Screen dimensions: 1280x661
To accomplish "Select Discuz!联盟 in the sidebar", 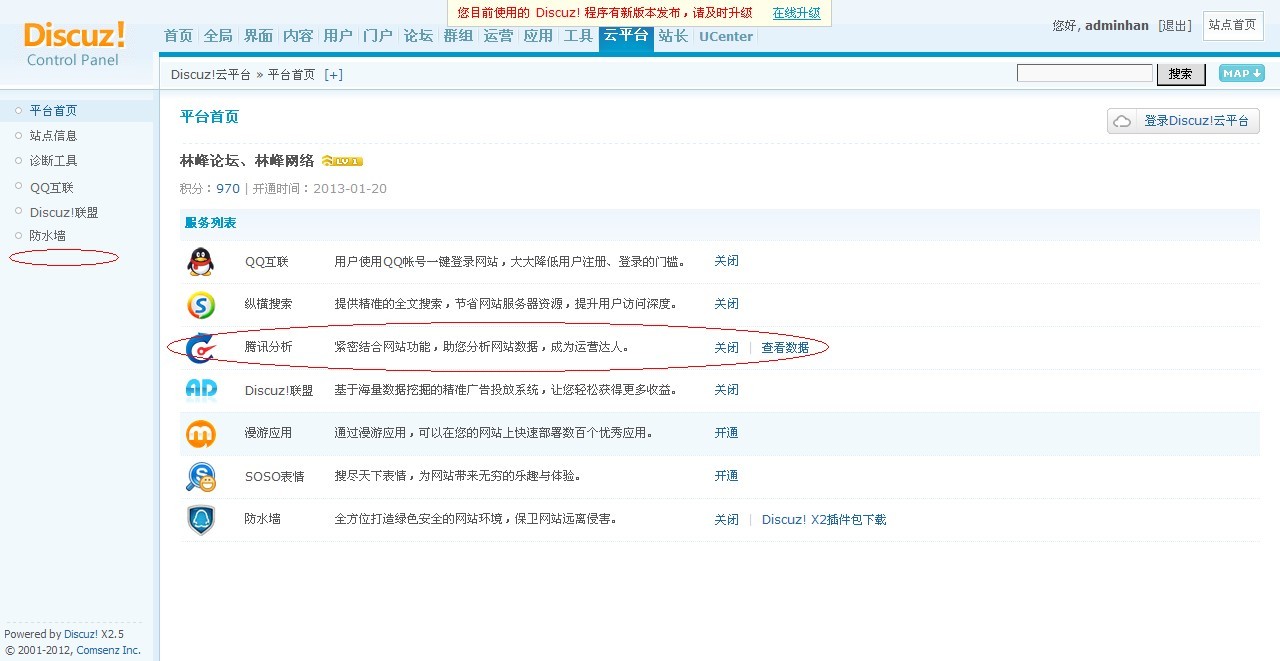I will (x=64, y=213).
